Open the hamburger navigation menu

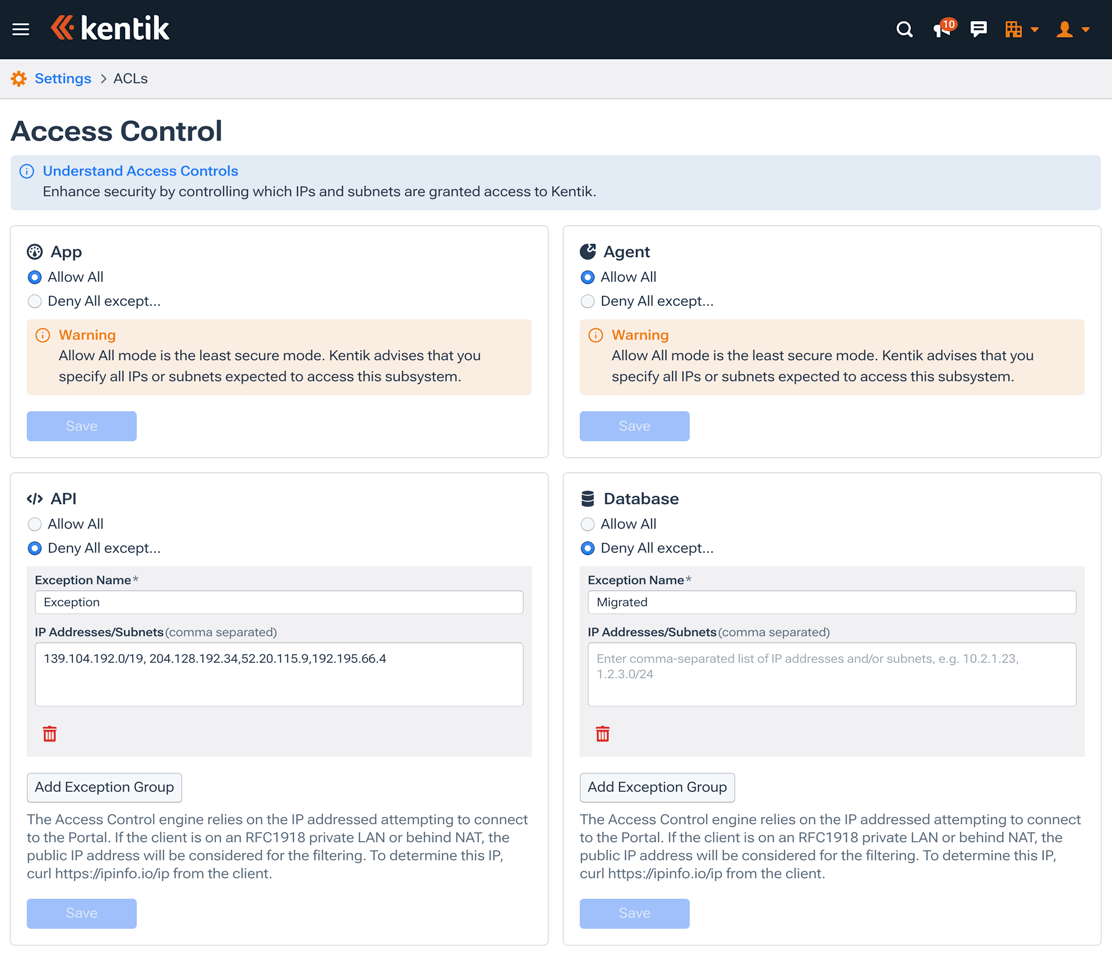(x=20, y=28)
